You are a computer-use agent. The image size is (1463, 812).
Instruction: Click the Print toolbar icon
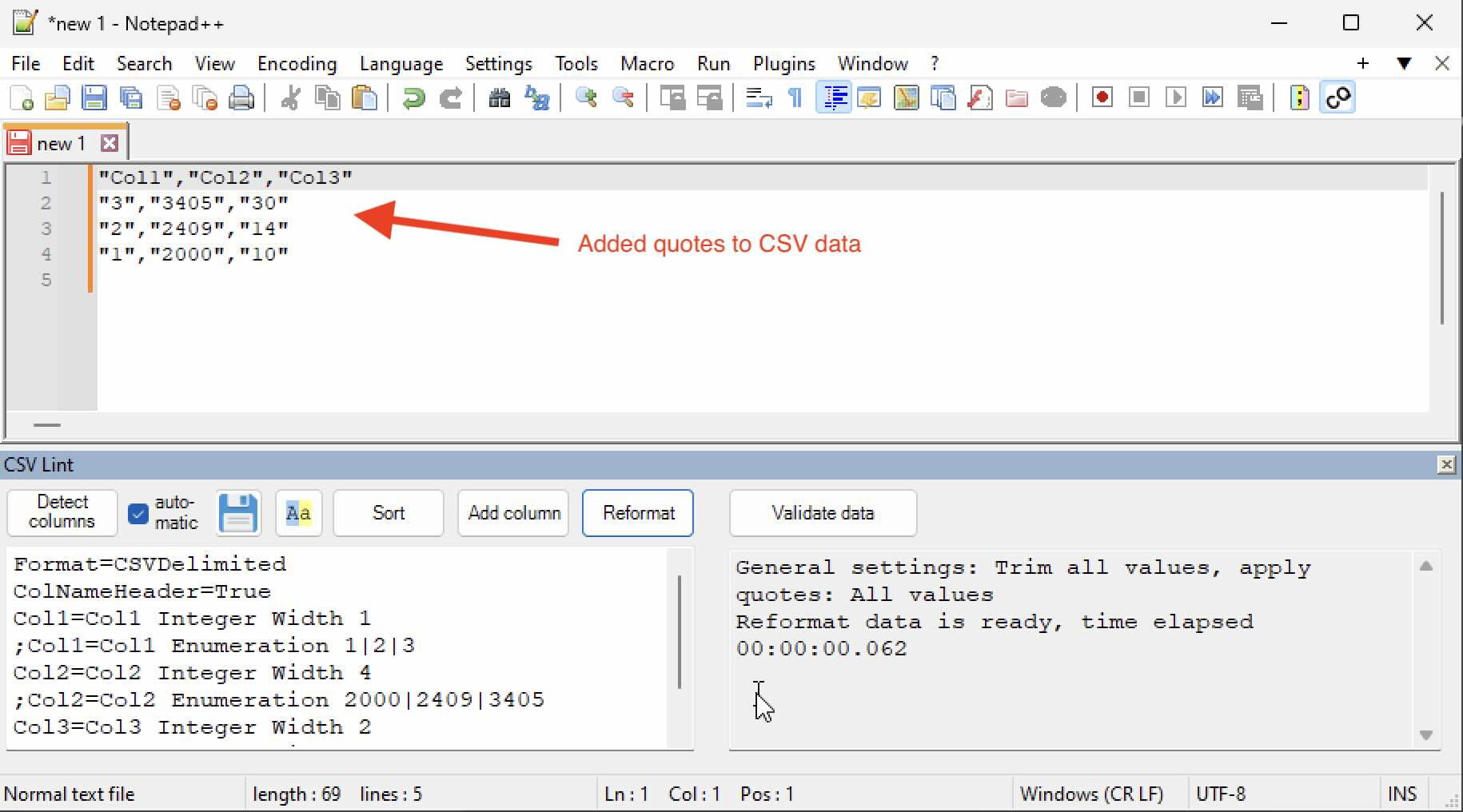(242, 98)
